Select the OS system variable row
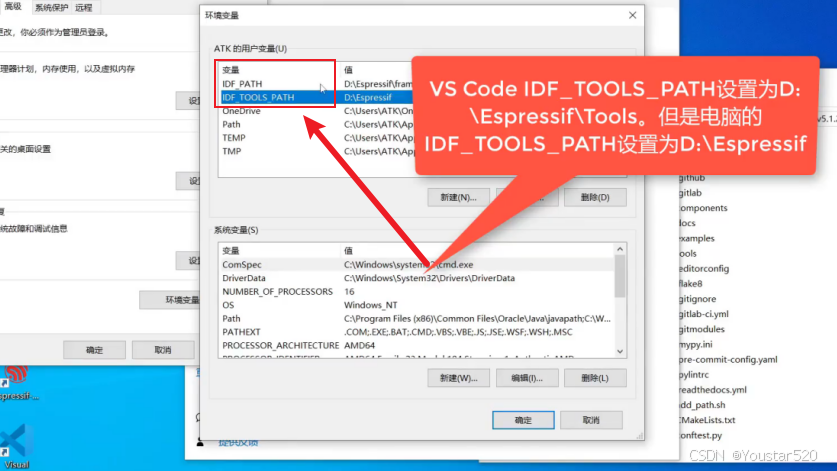The height and width of the screenshot is (471, 837). coord(416,305)
